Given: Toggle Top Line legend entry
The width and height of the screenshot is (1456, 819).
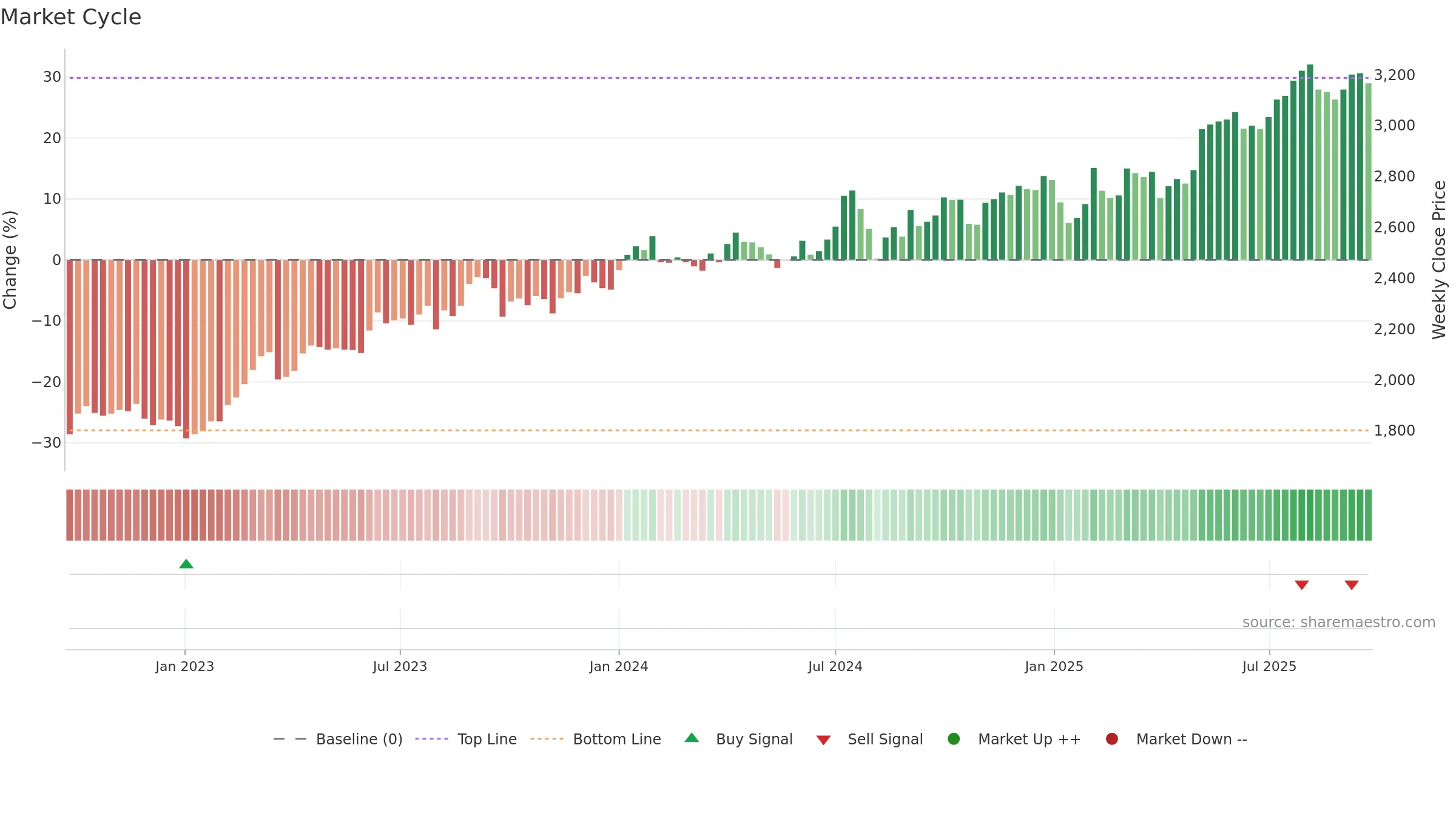Looking at the screenshot, I should point(466,740).
